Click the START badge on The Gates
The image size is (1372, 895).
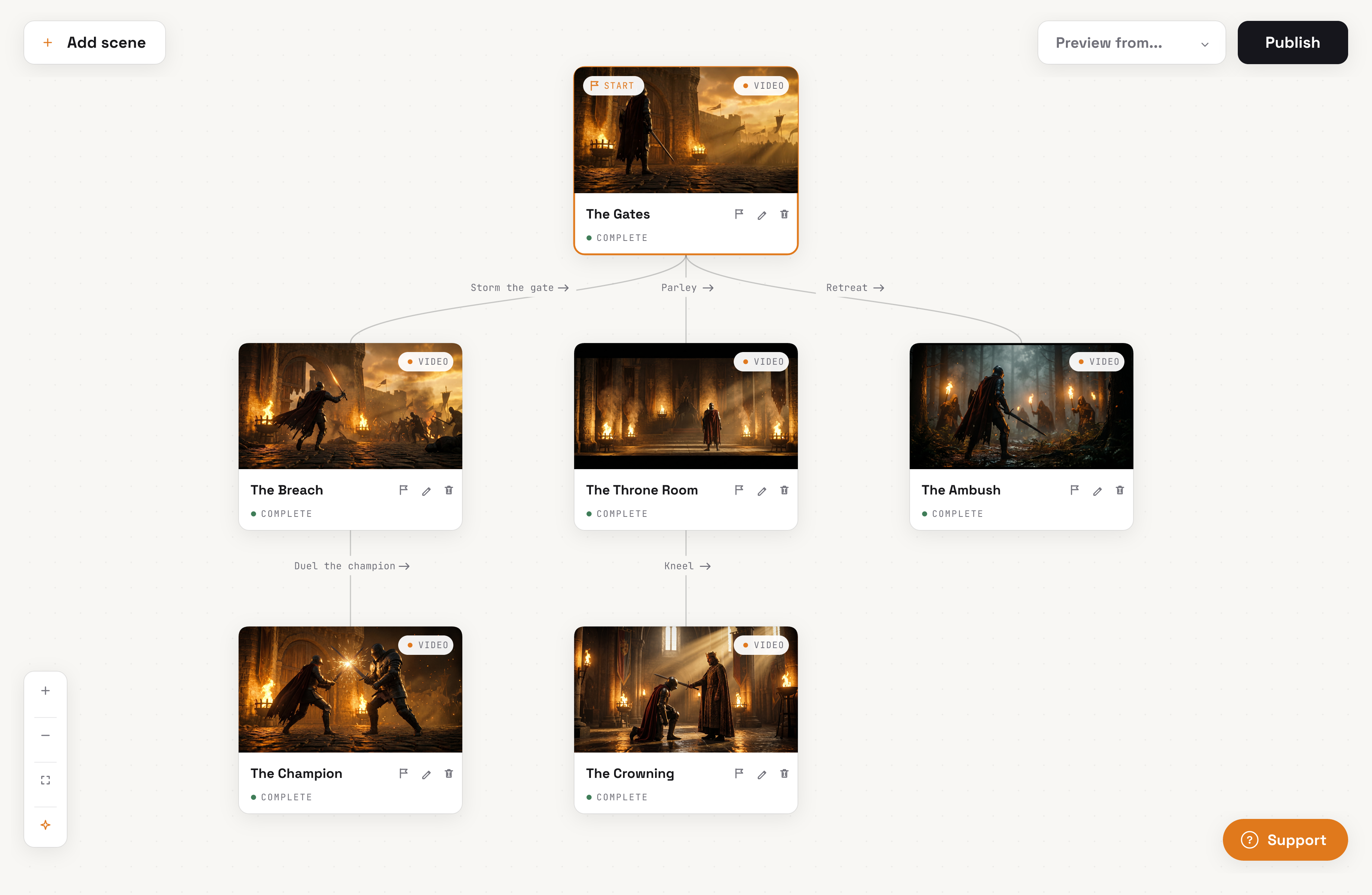(x=613, y=86)
